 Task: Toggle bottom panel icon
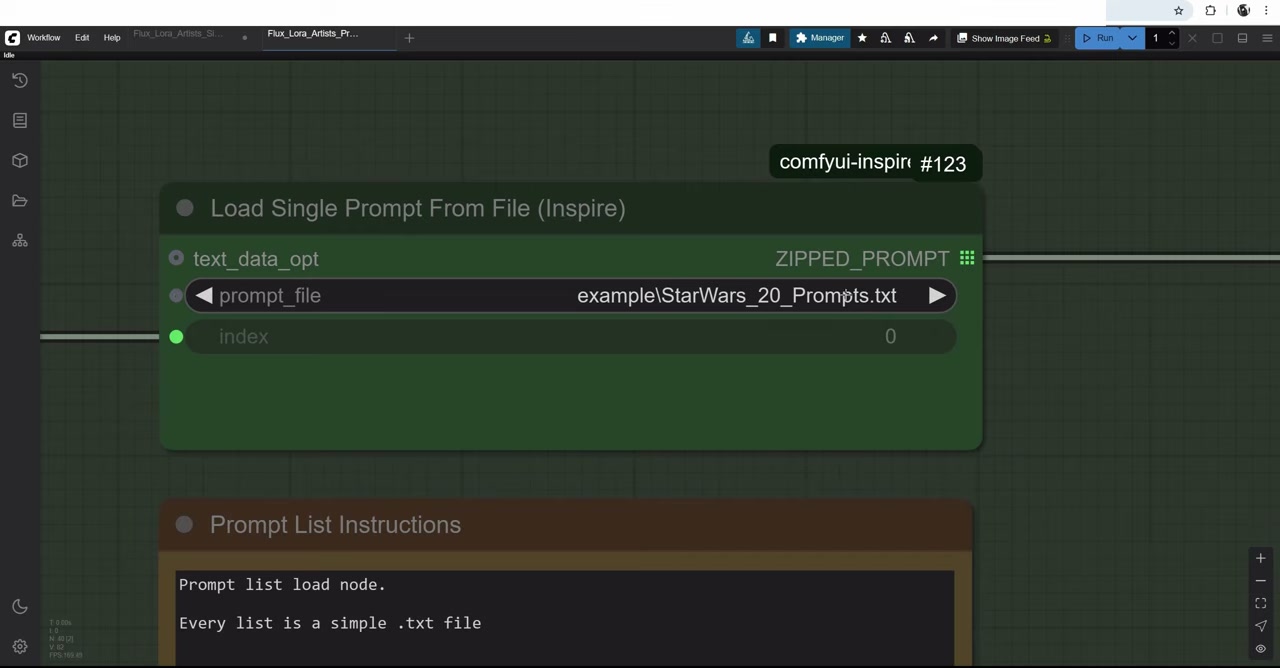pos(1242,38)
